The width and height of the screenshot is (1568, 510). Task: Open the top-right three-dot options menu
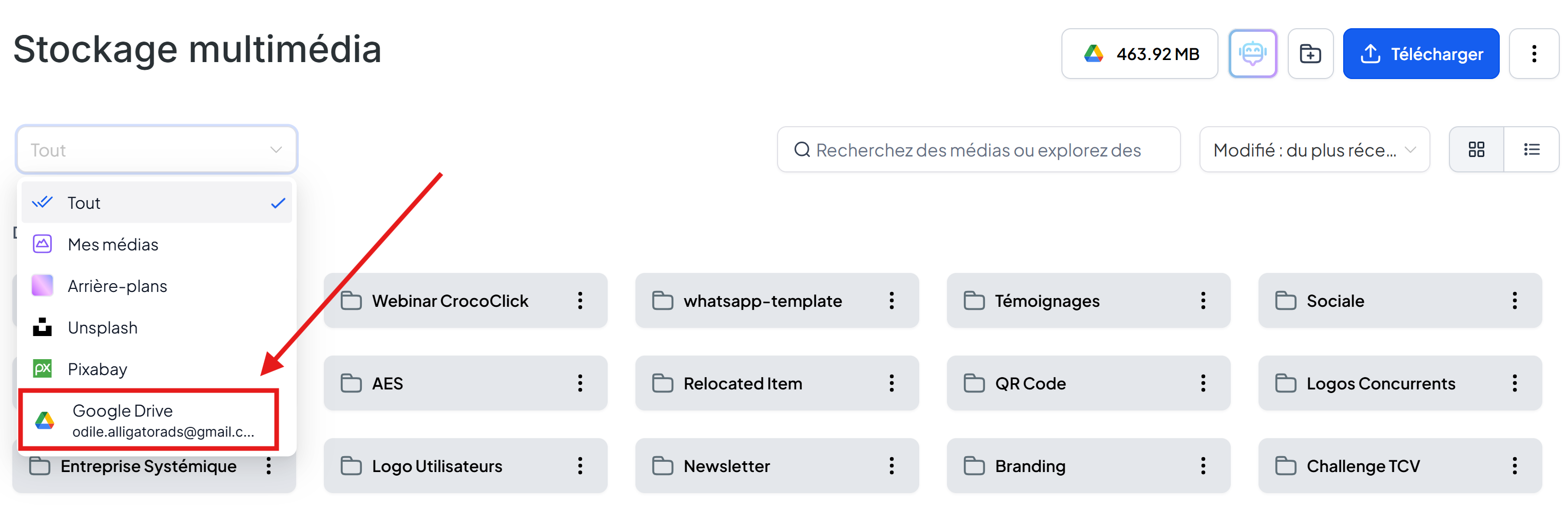tap(1533, 53)
